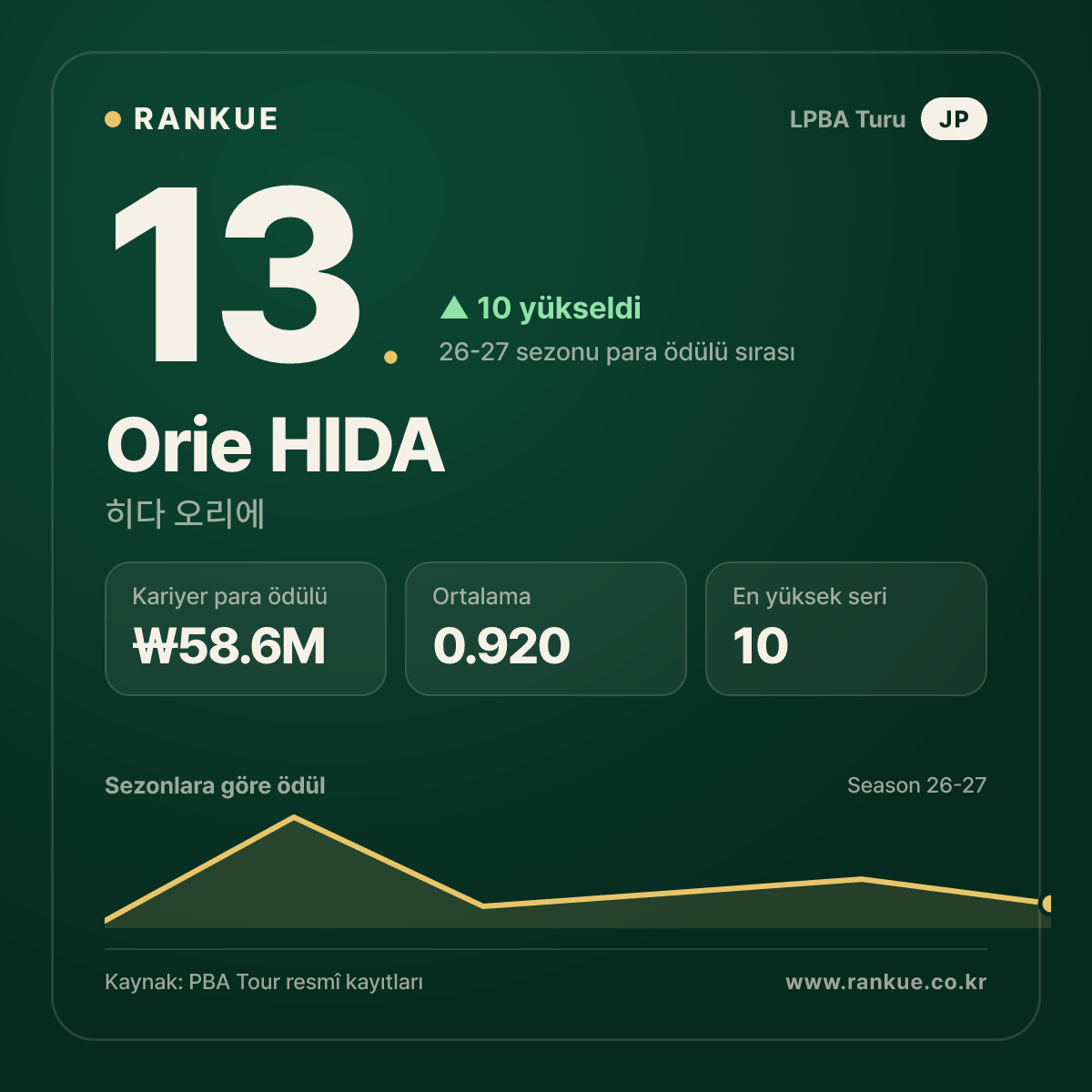Click "Kaynak: PBA Tour resmî kayıtları" text
The height and width of the screenshot is (1092, 1092).
tap(264, 983)
